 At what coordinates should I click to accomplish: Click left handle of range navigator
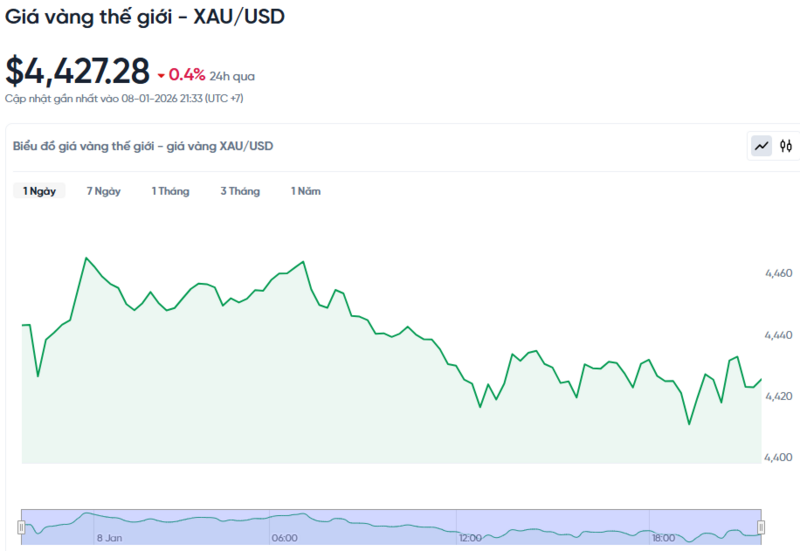pyautogui.click(x=21, y=527)
